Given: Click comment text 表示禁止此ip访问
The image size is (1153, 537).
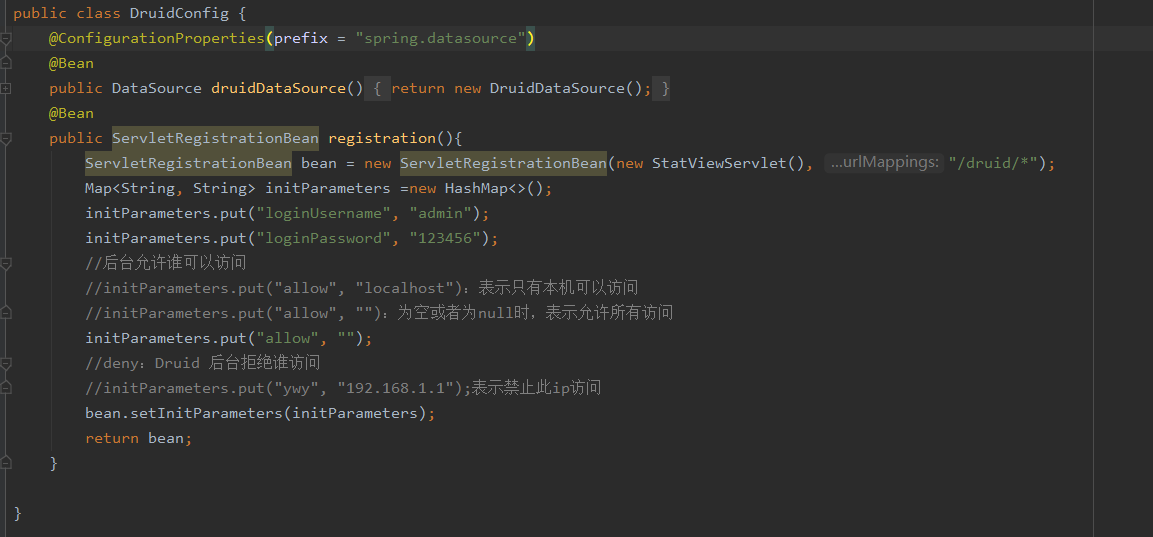Looking at the screenshot, I should click(x=536, y=388).
